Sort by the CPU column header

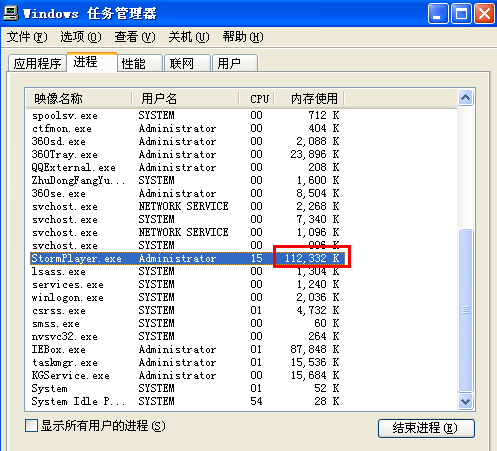pyautogui.click(x=256, y=99)
